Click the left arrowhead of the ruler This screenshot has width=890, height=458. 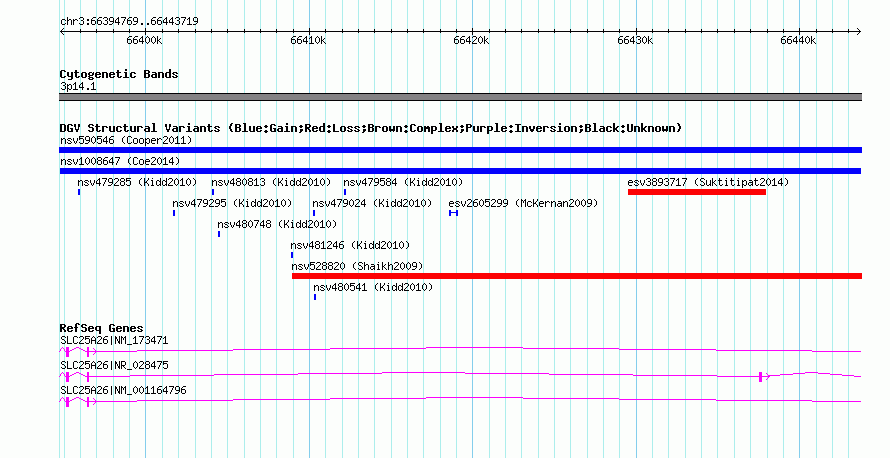[62, 32]
